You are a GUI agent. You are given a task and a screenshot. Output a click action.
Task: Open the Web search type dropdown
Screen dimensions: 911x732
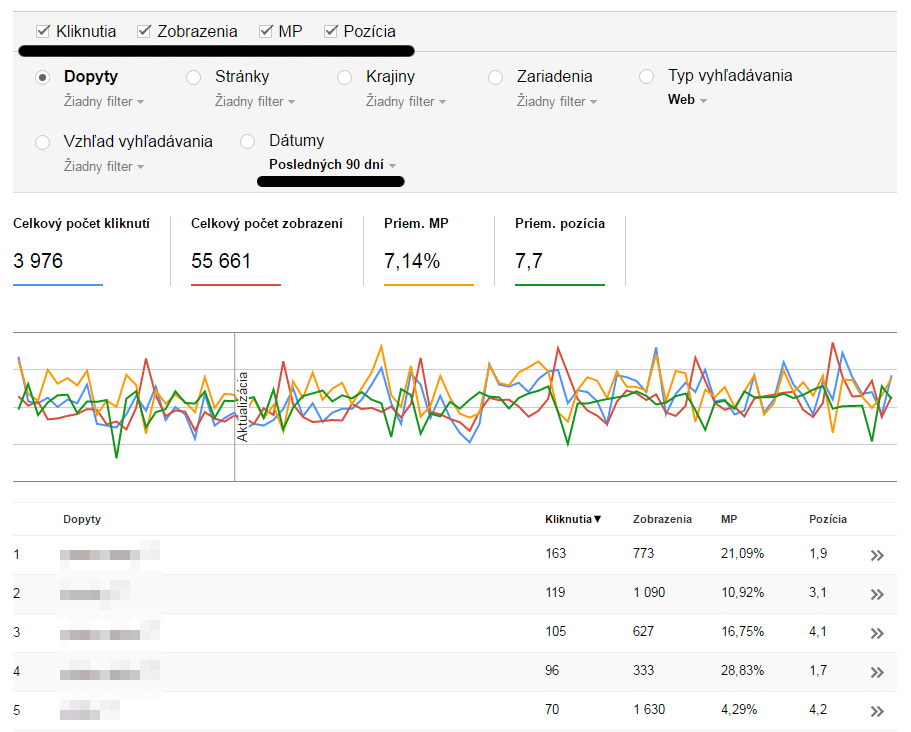[x=687, y=100]
